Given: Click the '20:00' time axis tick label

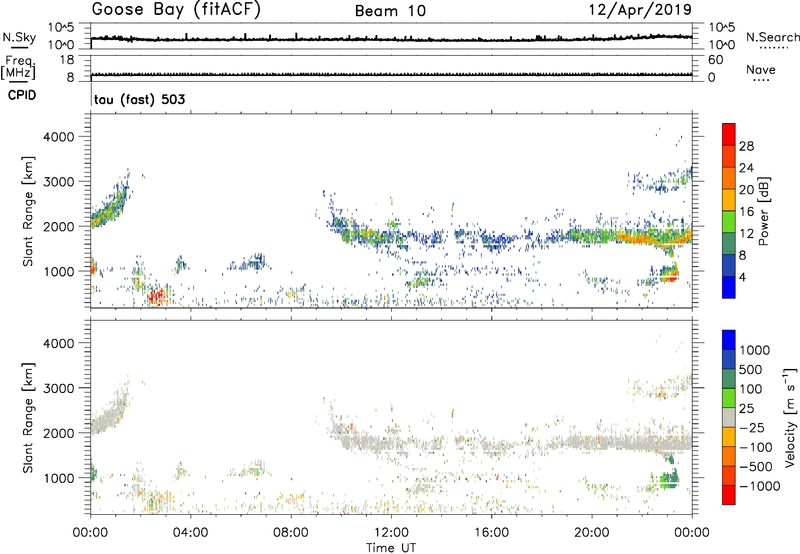Looking at the screenshot, I should (591, 533).
